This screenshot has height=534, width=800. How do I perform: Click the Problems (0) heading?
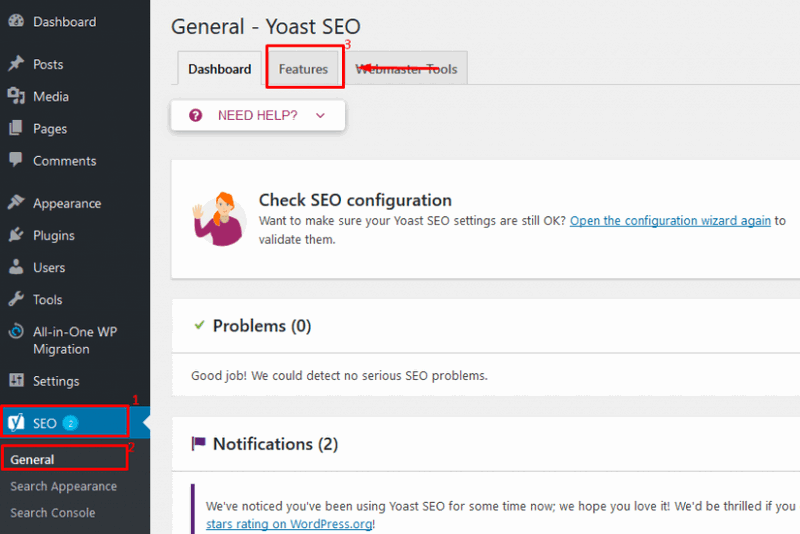click(262, 325)
